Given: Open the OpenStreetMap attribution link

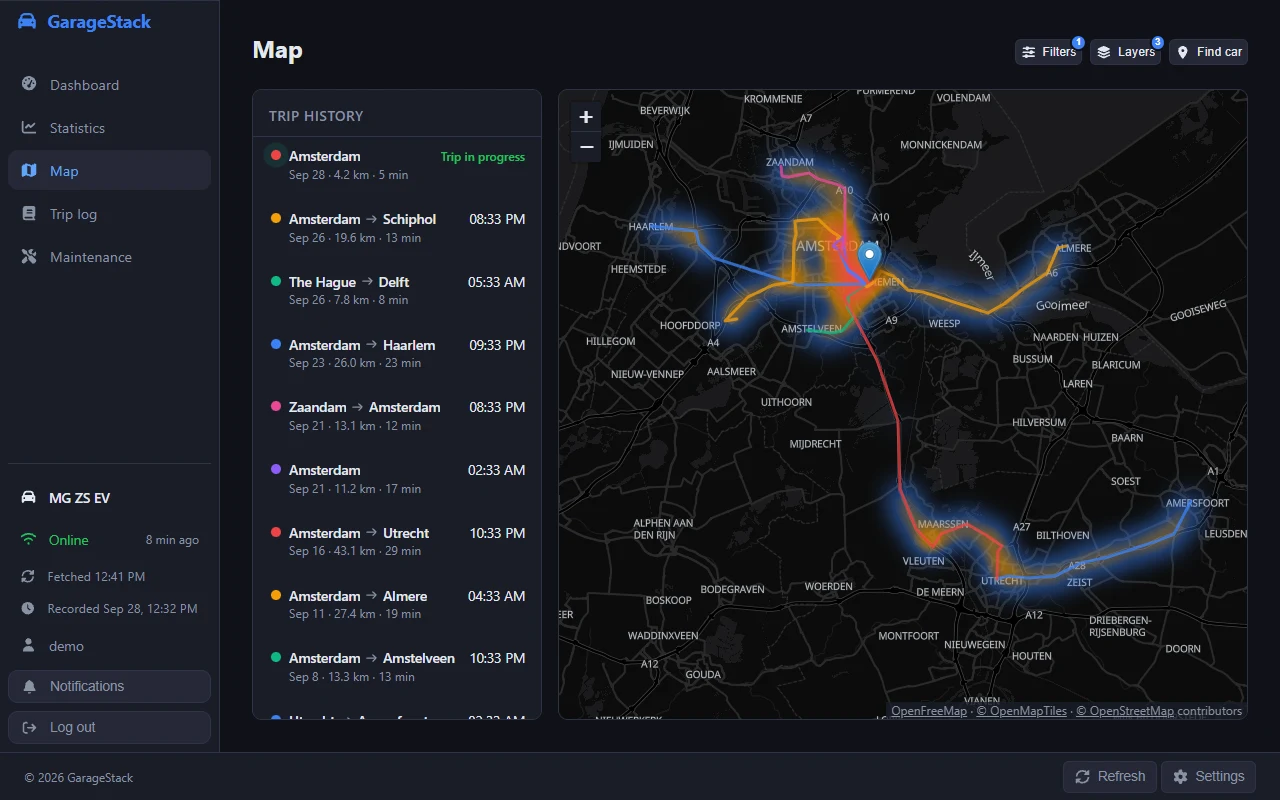Looking at the screenshot, I should 1125,711.
